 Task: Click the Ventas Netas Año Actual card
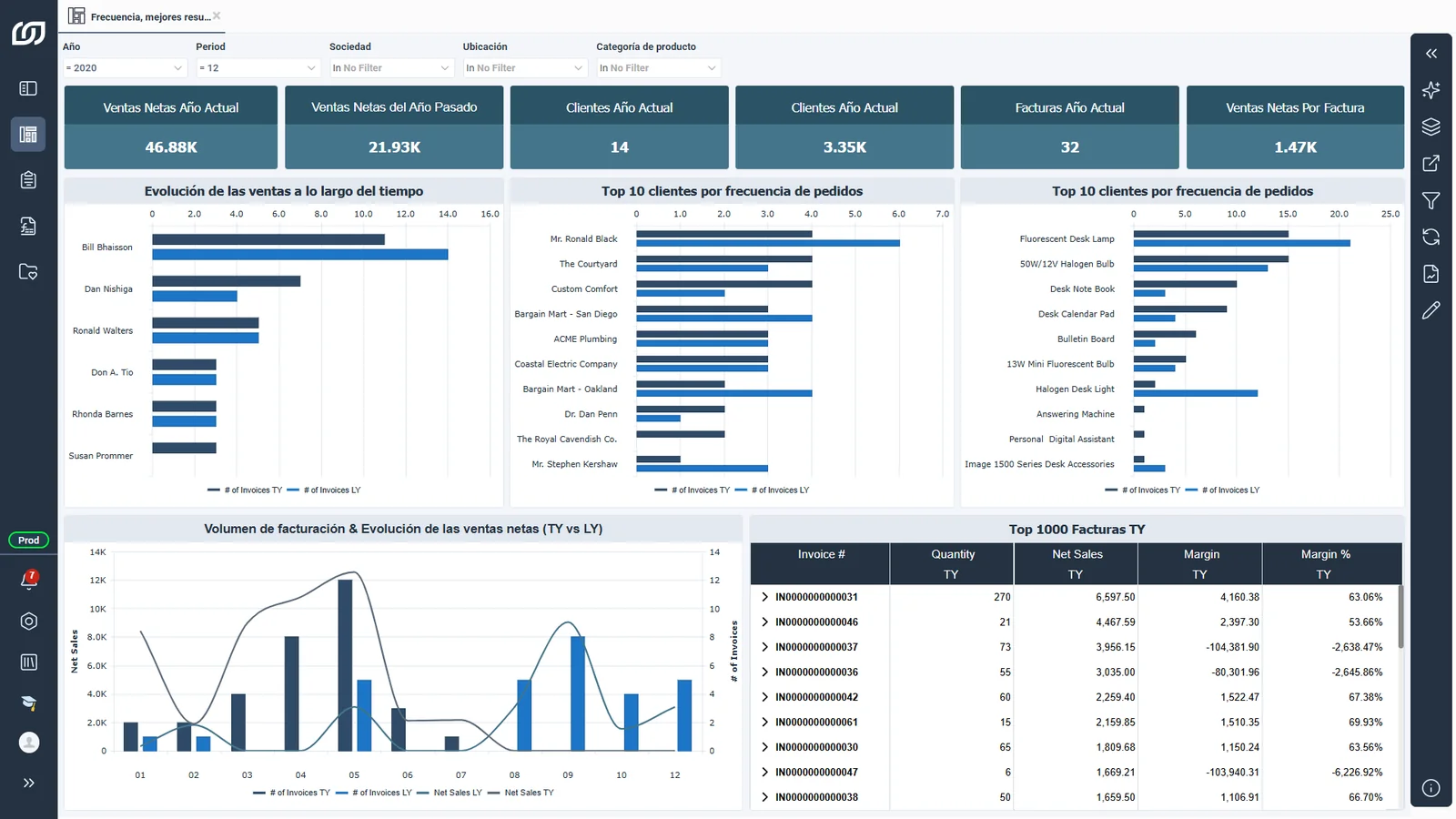coord(171,127)
